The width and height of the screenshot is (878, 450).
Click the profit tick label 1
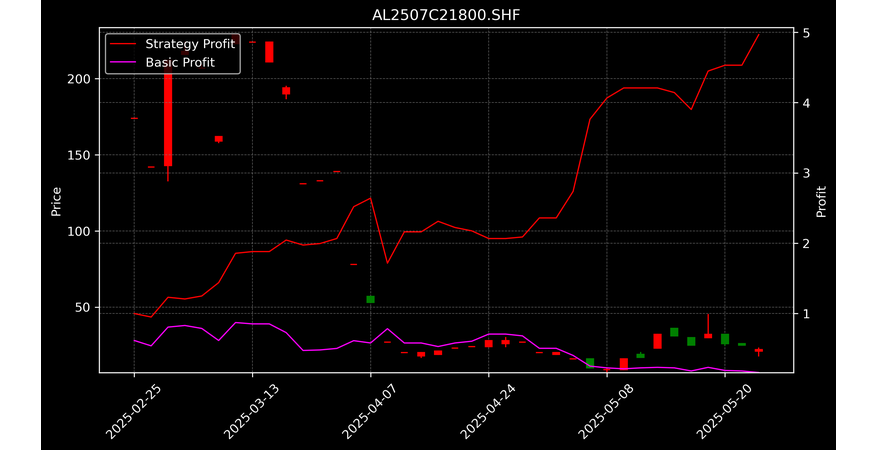(x=806, y=314)
